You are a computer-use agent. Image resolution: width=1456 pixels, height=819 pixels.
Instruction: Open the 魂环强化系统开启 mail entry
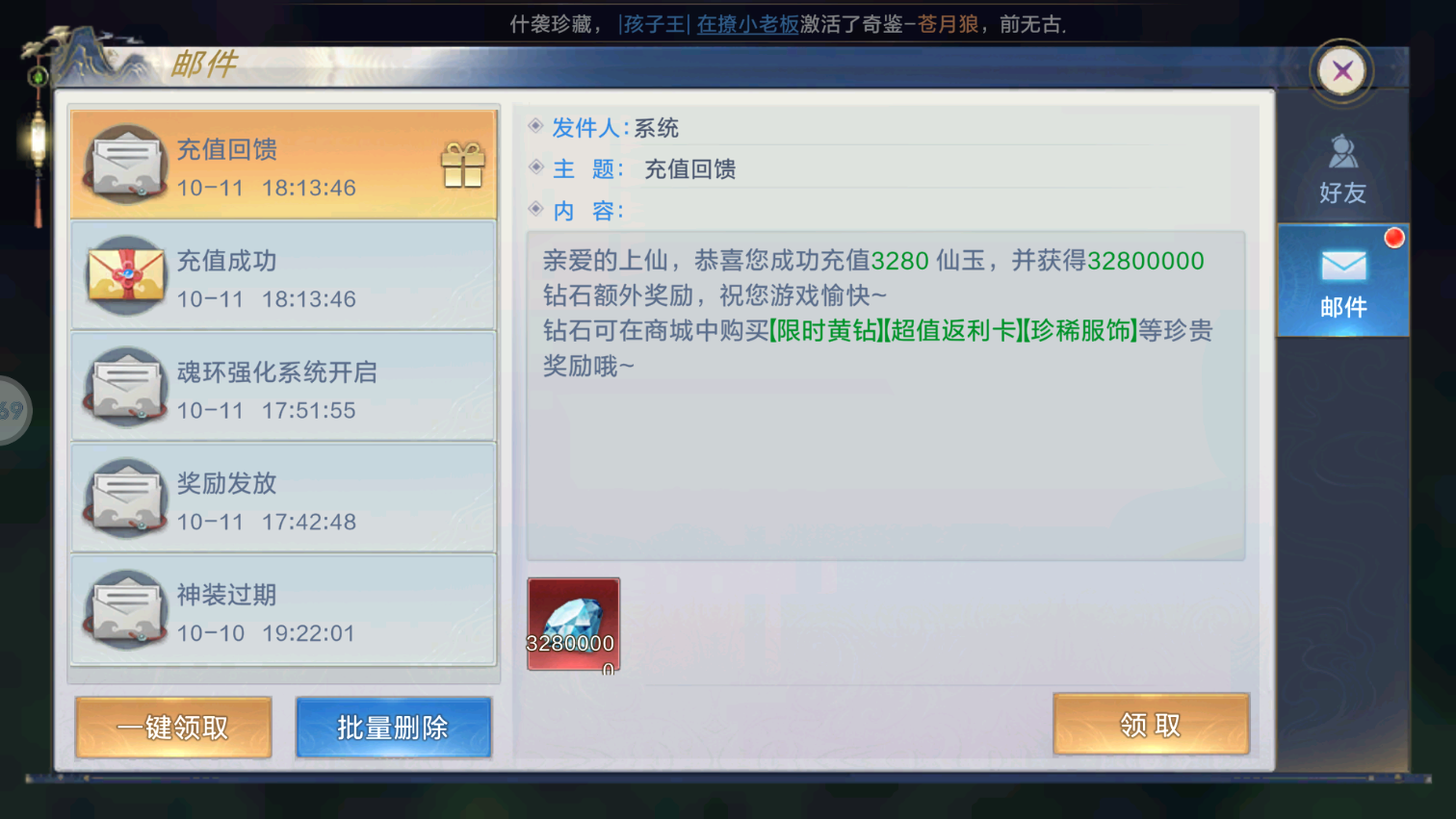[284, 387]
